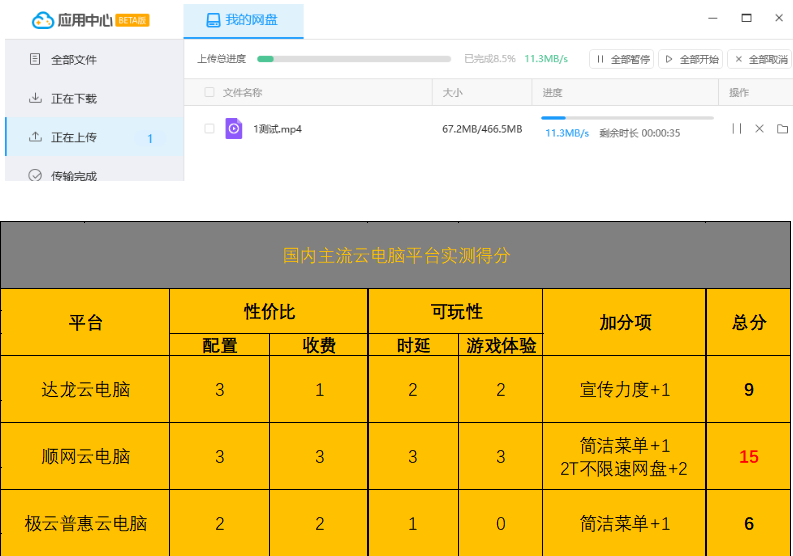Open folder location for 1测试.mp4
Viewport: 793px width, 556px height.
coord(782,129)
